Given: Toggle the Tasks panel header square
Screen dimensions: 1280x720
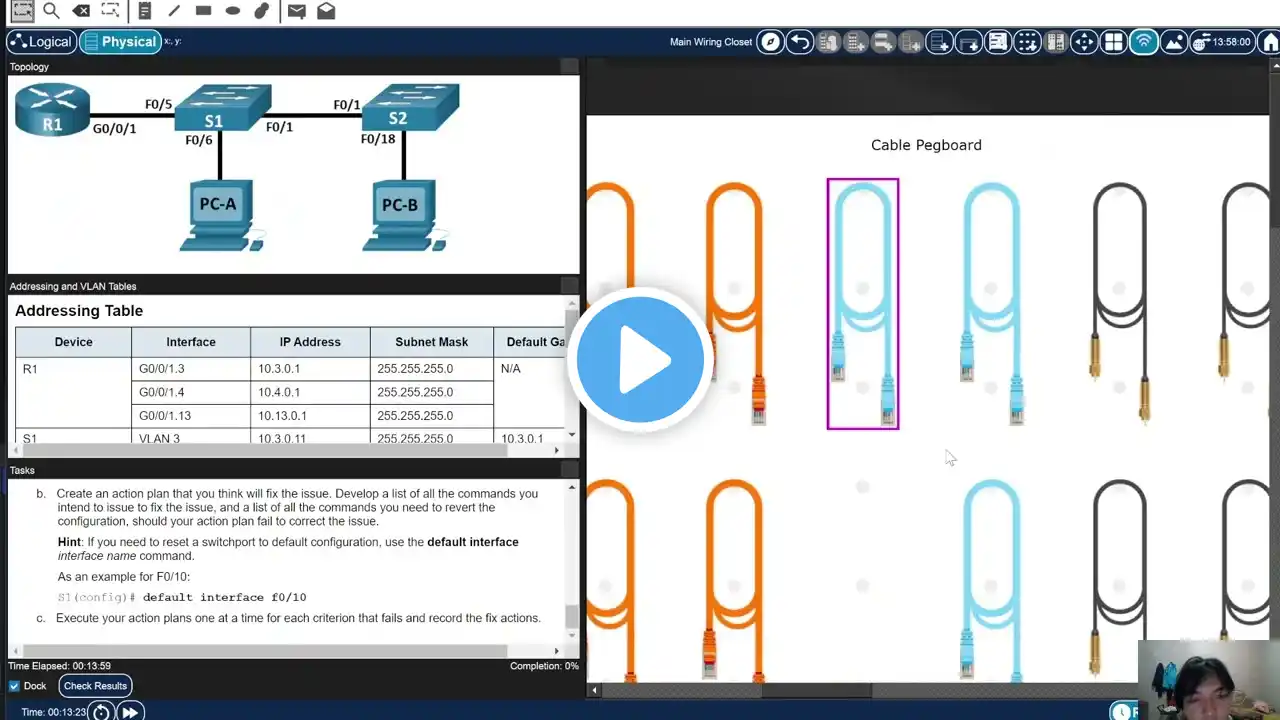Looking at the screenshot, I should tap(569, 470).
